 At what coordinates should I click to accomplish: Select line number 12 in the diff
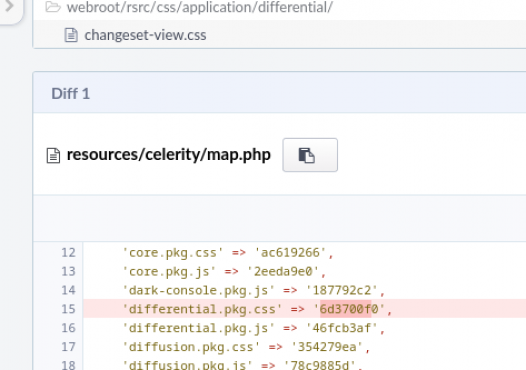click(68, 253)
